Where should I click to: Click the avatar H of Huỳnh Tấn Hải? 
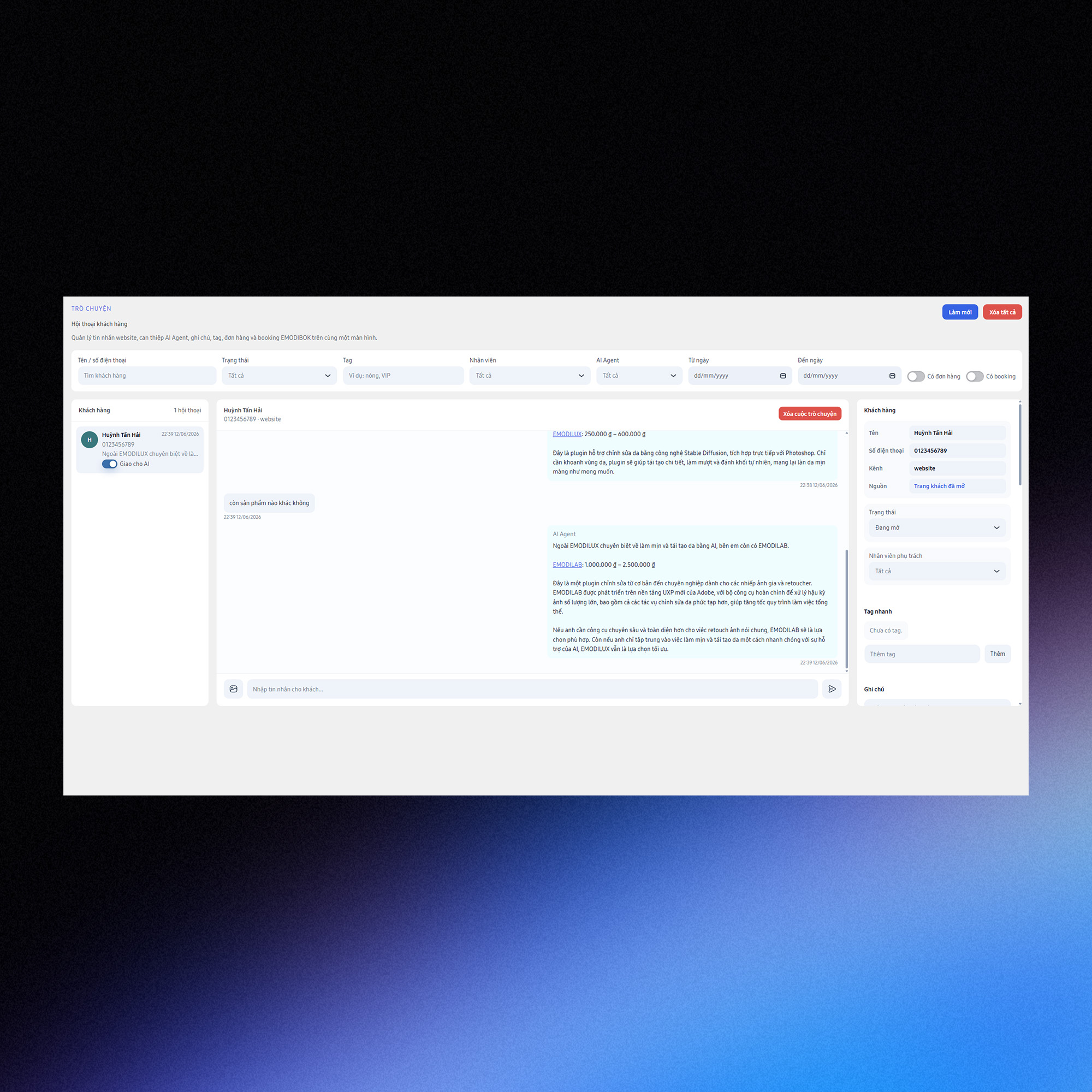[x=90, y=440]
